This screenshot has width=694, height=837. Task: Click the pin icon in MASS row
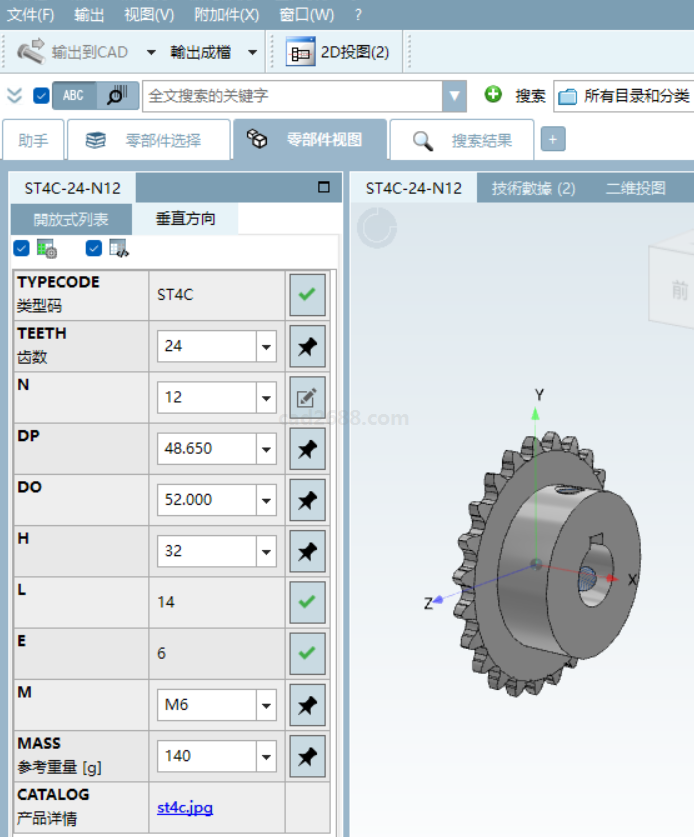coord(307,756)
